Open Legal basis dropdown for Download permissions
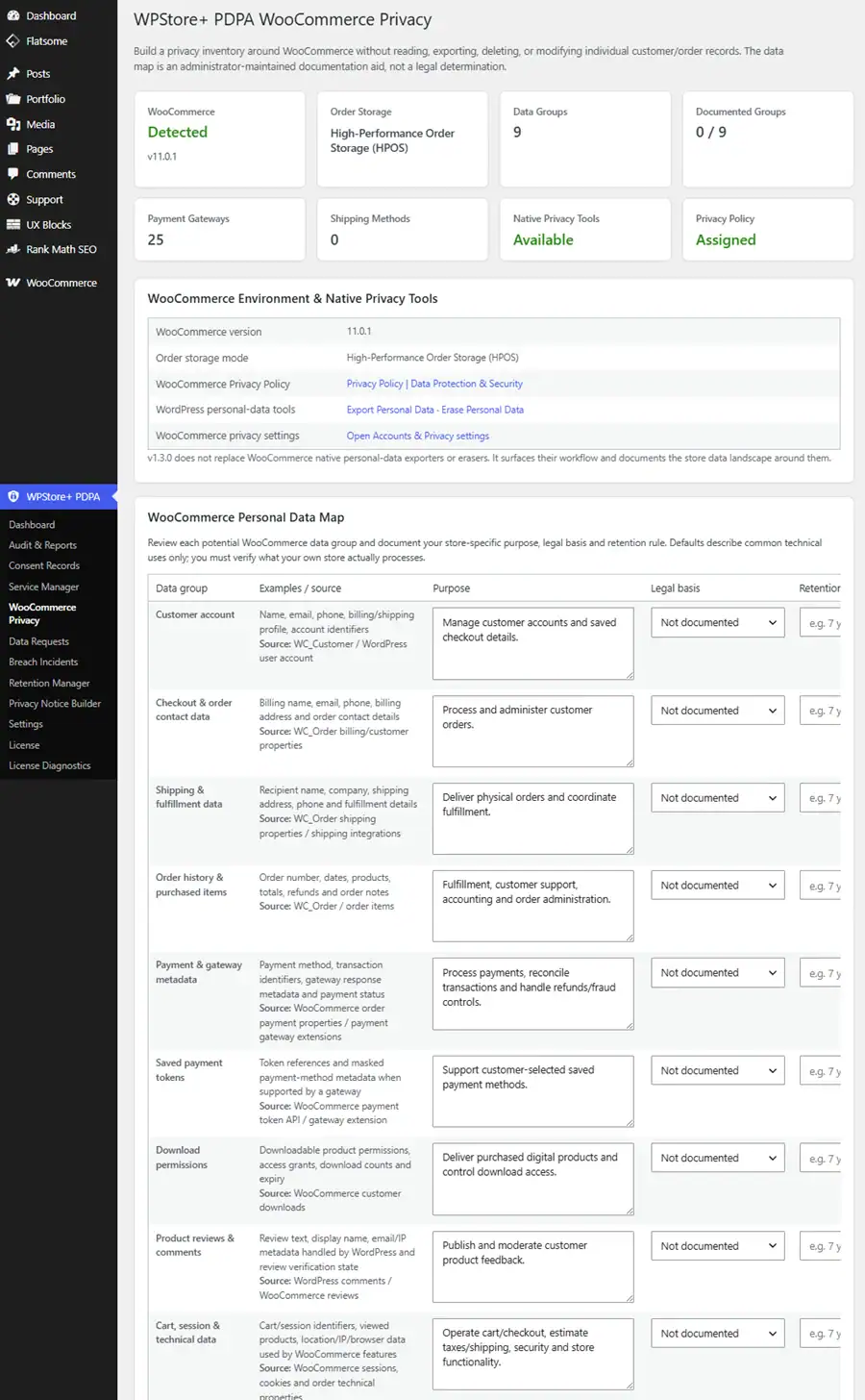The width and height of the screenshot is (865, 1400). coord(719,1158)
